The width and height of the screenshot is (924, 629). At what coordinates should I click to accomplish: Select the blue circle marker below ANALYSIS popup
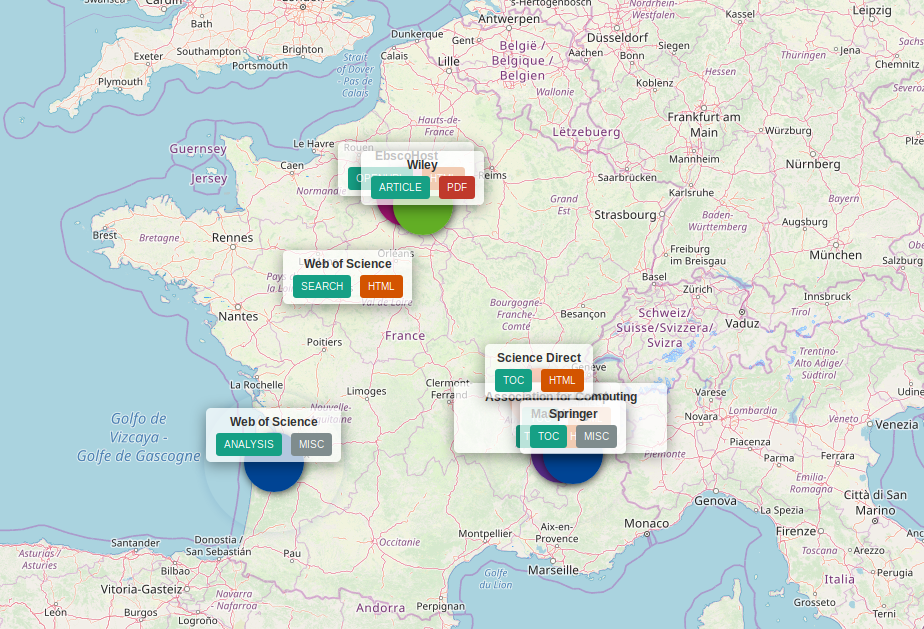coord(274,476)
